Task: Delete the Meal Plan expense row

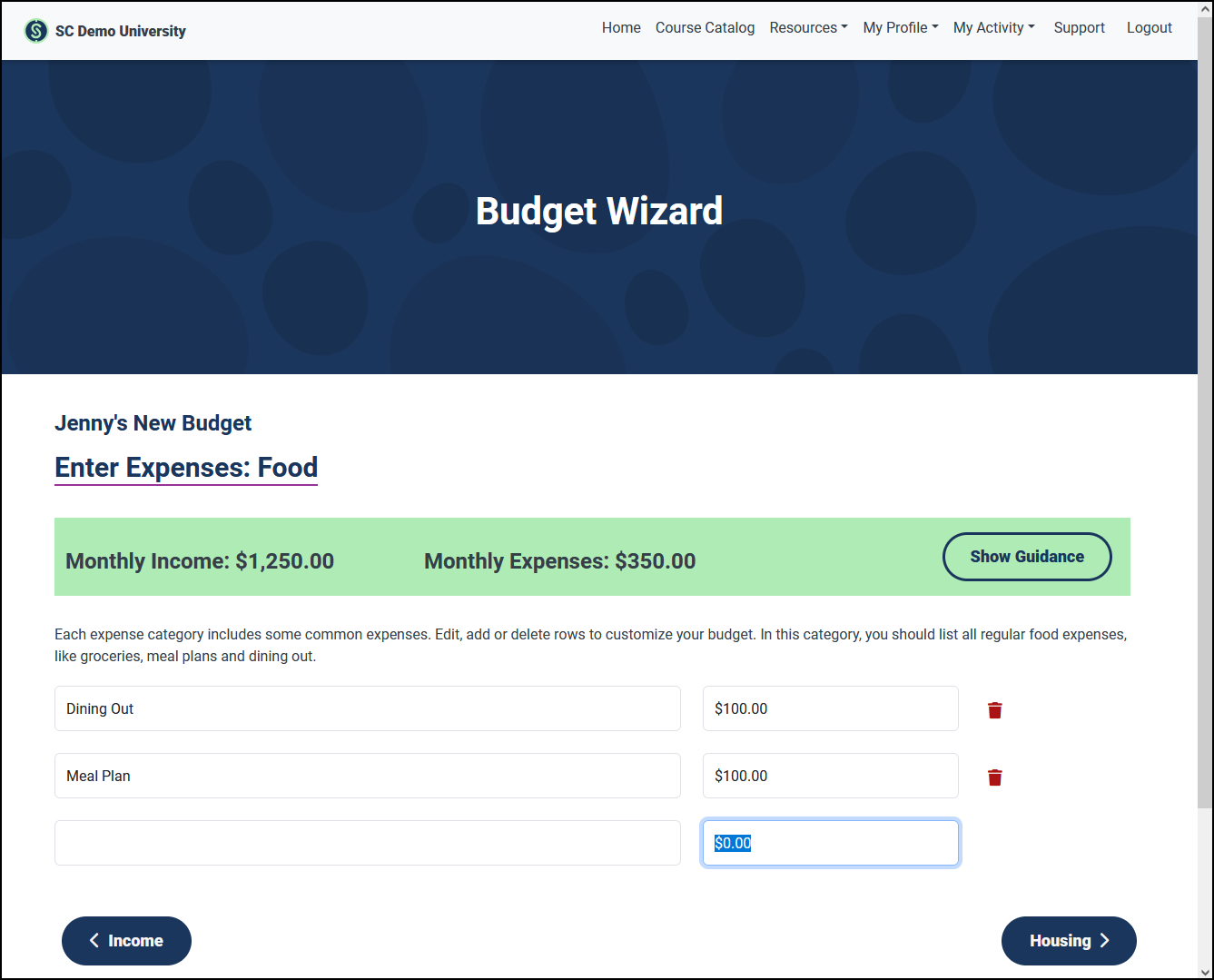Action: tap(994, 777)
